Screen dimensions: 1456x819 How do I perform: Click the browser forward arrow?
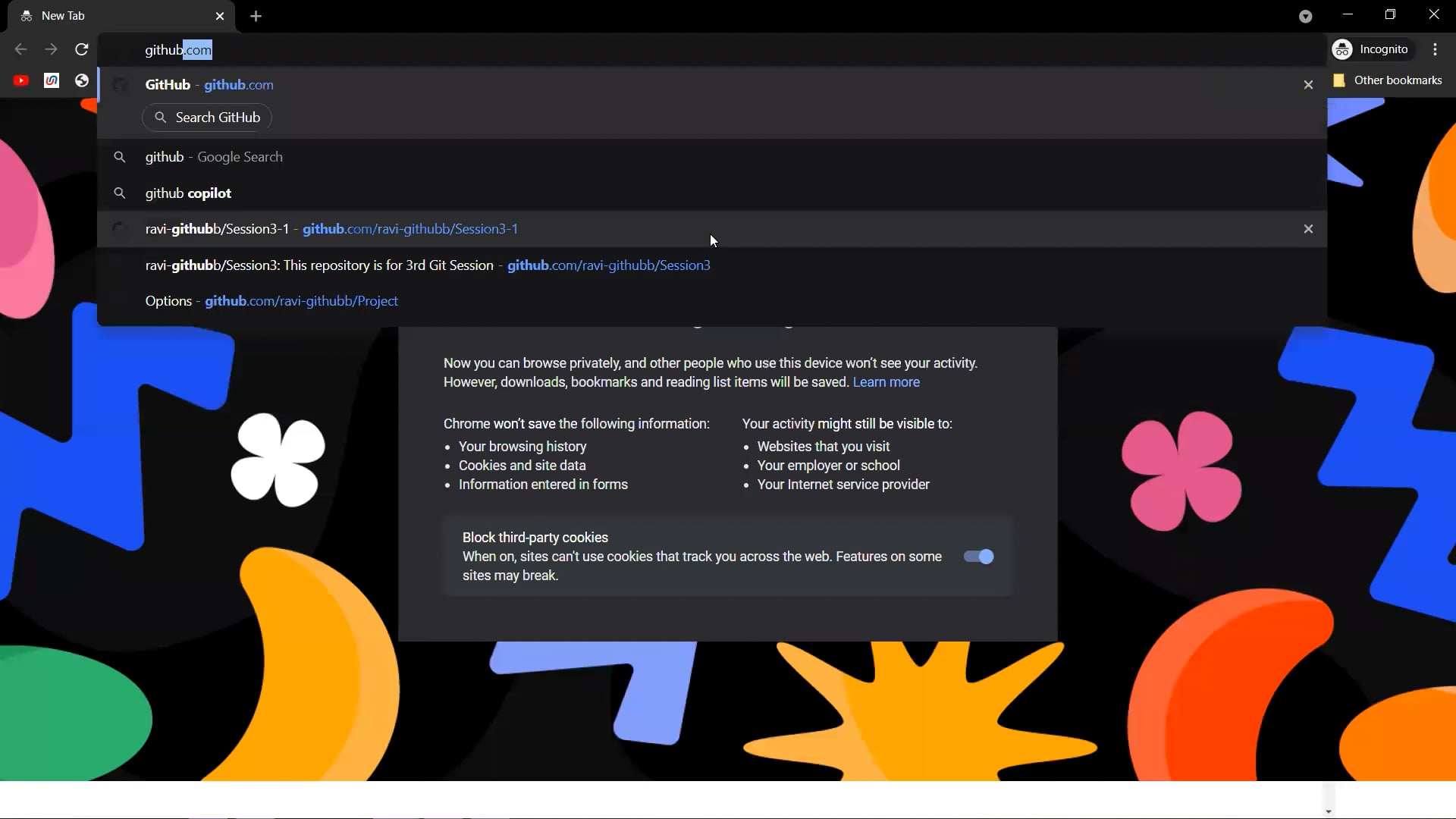[x=51, y=49]
